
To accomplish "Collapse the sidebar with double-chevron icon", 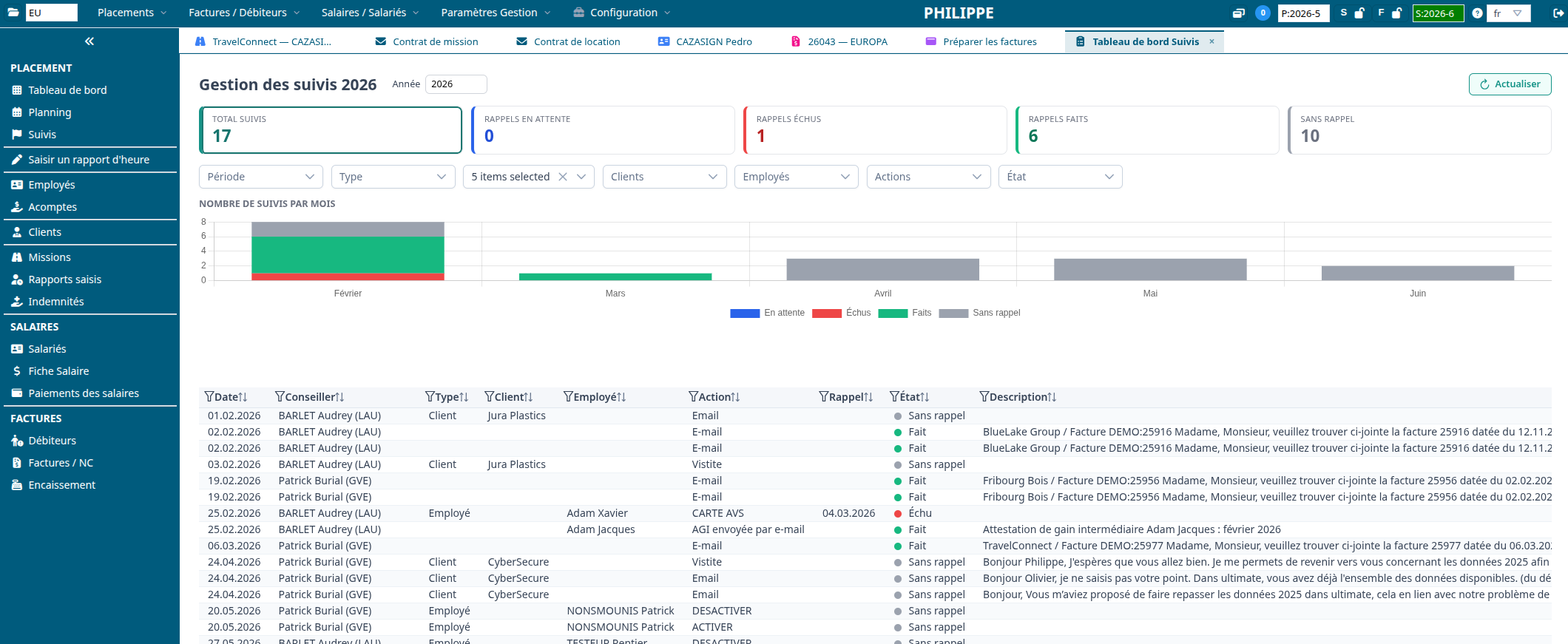I will coord(89,41).
